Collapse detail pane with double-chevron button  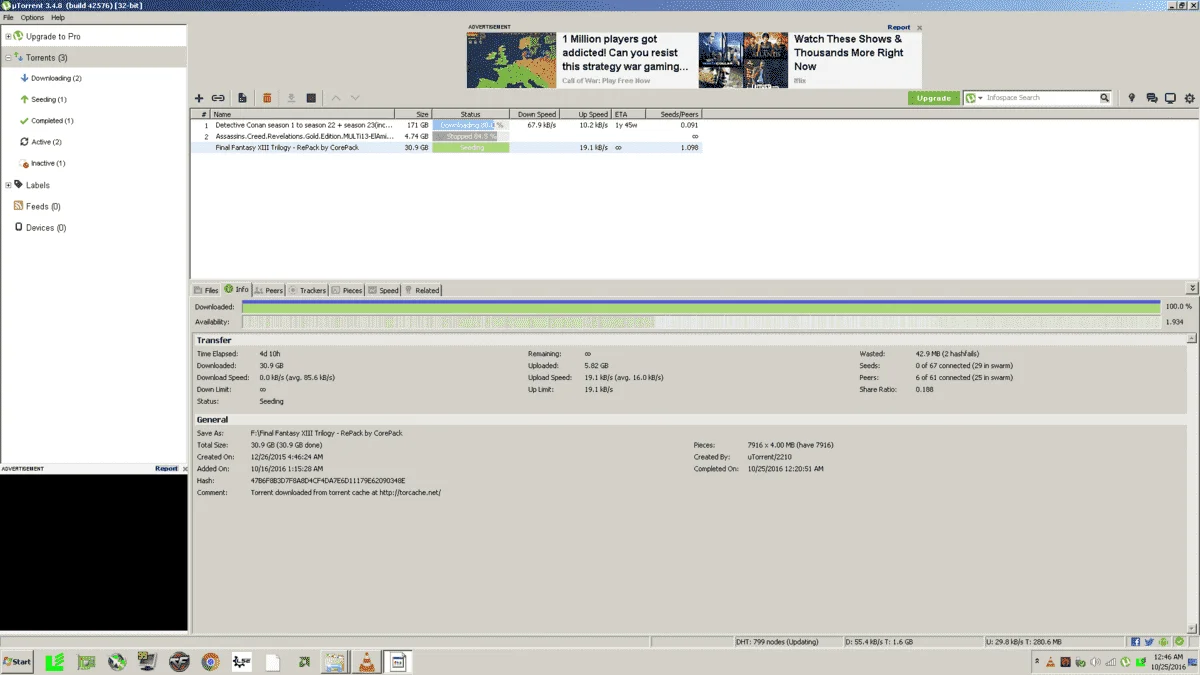click(1192, 288)
